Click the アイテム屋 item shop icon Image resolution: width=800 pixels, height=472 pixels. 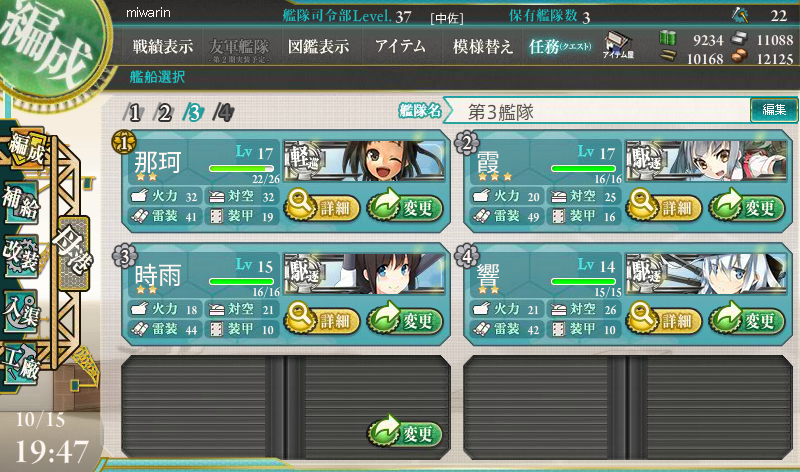click(x=618, y=45)
